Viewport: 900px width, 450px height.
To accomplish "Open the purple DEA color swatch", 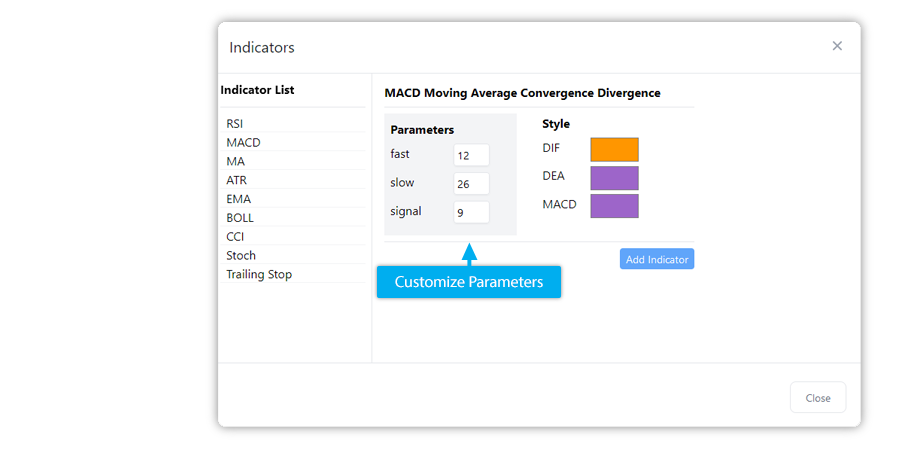I will click(614, 177).
